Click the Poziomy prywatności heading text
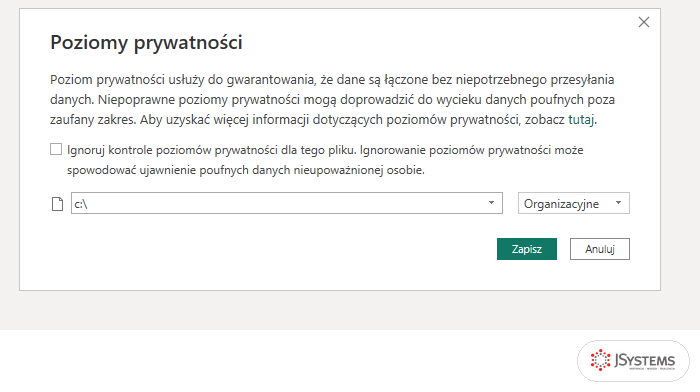This screenshot has height=392, width=700. tap(146, 42)
